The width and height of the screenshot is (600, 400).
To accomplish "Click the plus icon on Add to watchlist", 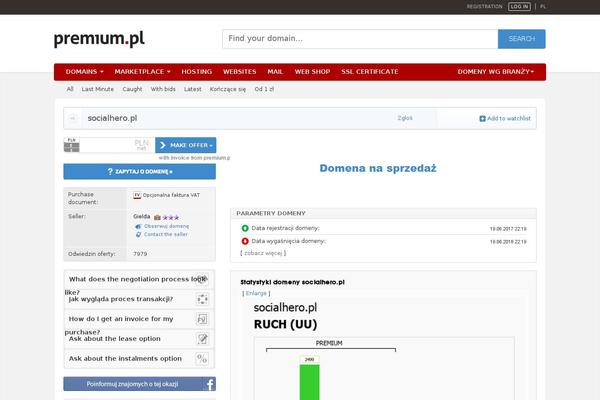I will [x=483, y=119].
